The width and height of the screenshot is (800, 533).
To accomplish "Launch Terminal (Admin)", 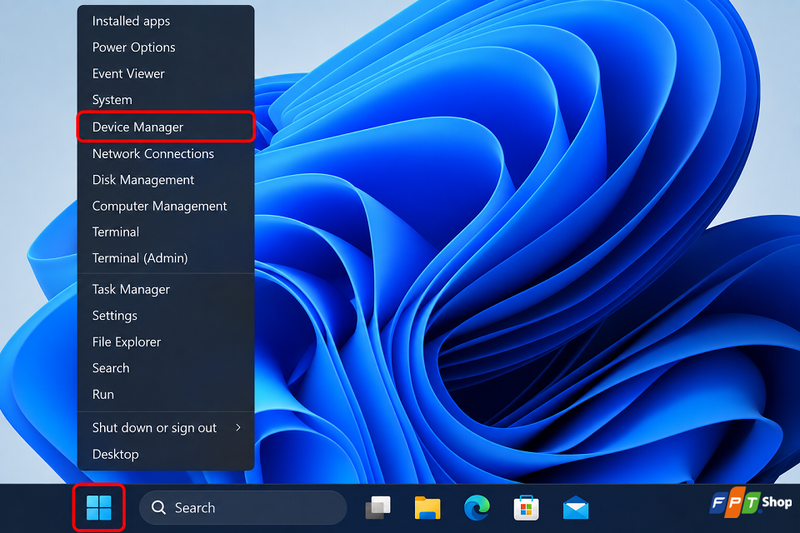I will click(166, 258).
